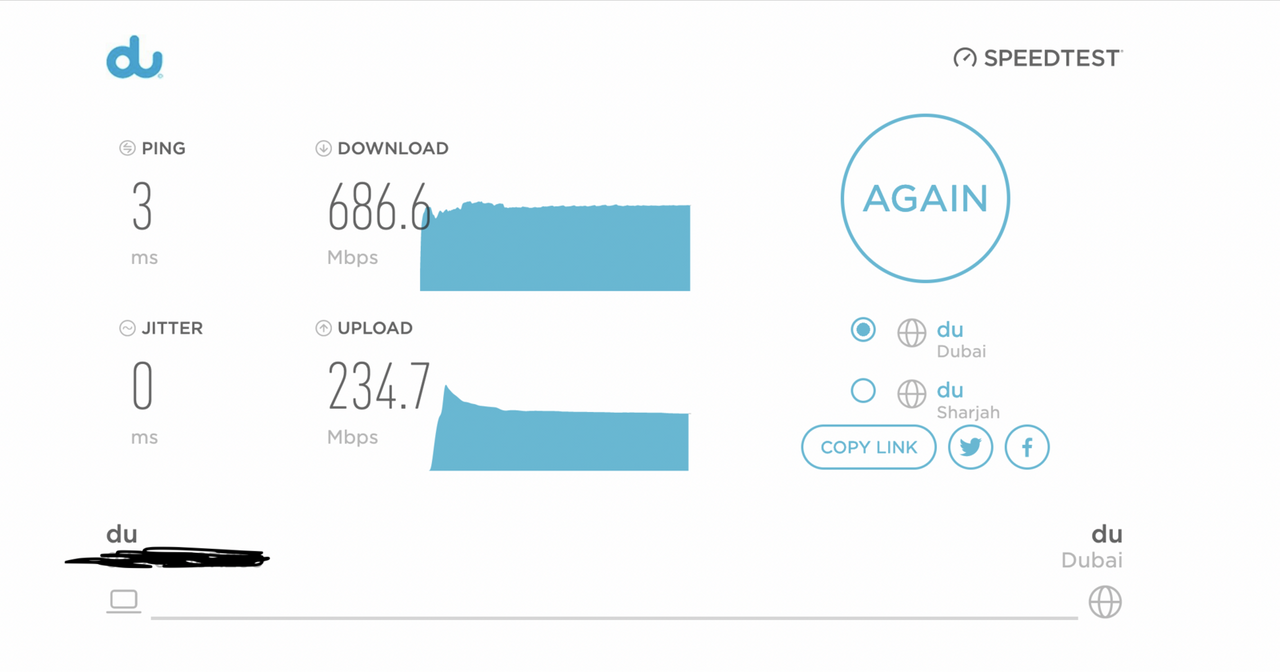The image size is (1280, 672).
Task: Click the laptop client icon at bottom
Action: click(x=124, y=601)
